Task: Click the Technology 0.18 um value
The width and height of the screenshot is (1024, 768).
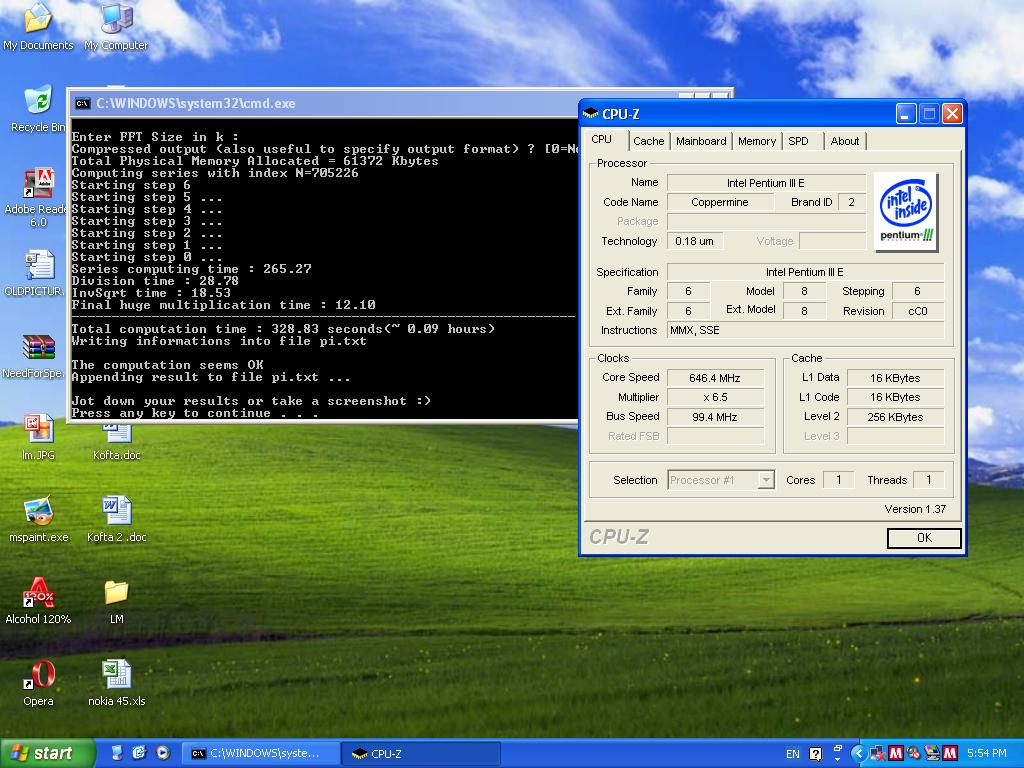Action: point(695,242)
